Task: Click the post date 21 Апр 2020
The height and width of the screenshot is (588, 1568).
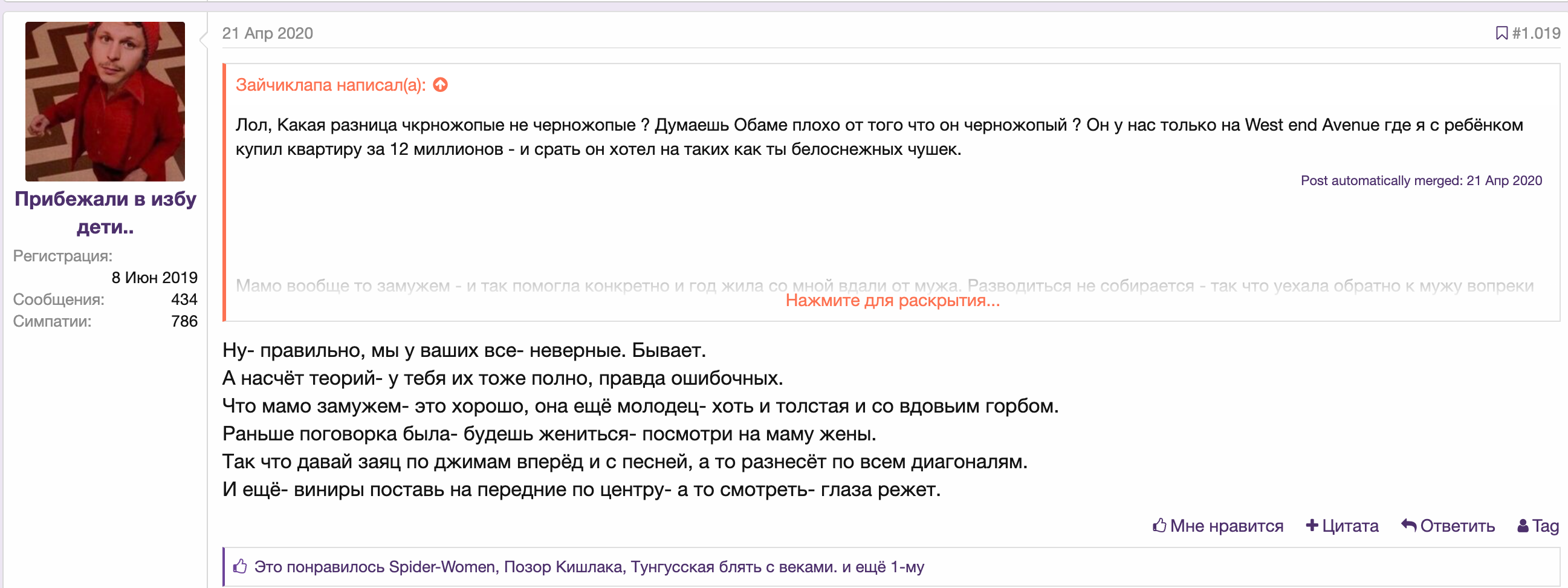Action: pos(267,33)
